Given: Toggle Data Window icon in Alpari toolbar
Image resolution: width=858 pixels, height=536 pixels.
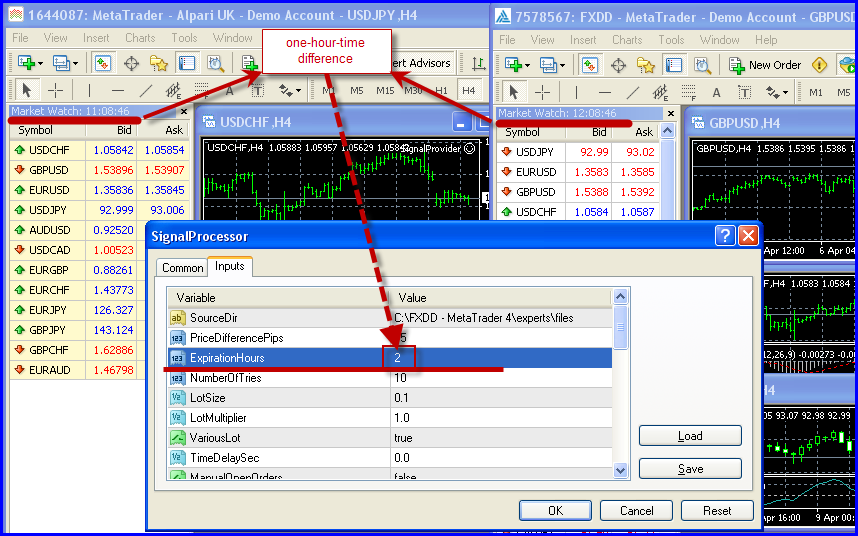Looking at the screenshot, I should (131, 63).
